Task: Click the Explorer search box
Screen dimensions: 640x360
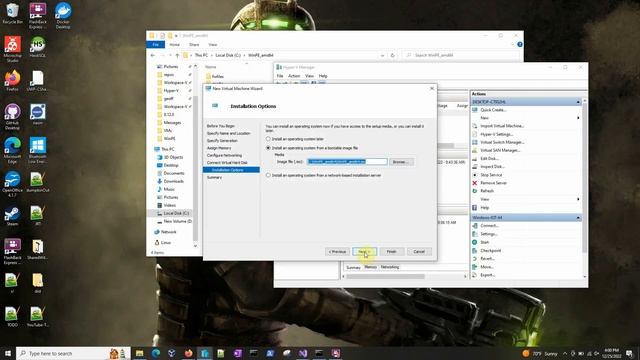Action: (x=461, y=55)
